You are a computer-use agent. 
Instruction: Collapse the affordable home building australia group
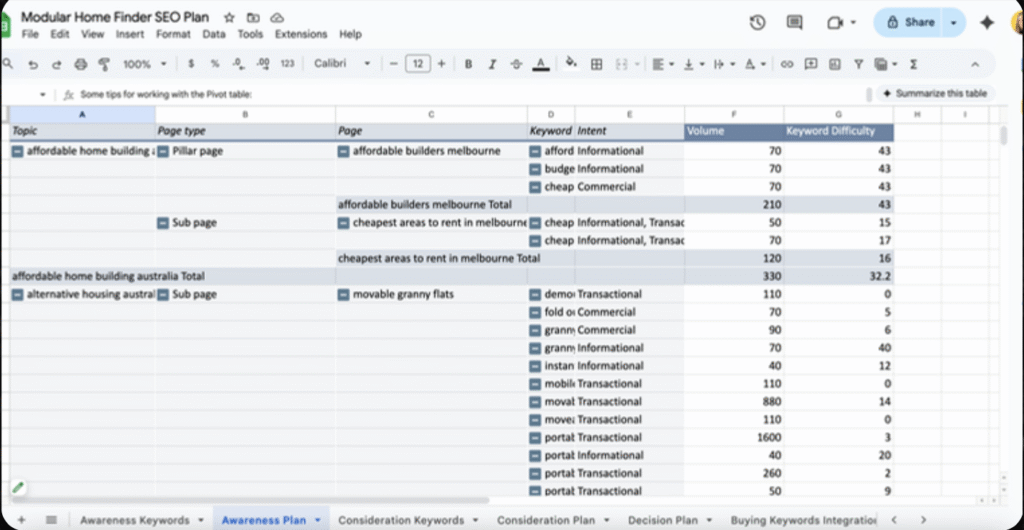[17, 151]
